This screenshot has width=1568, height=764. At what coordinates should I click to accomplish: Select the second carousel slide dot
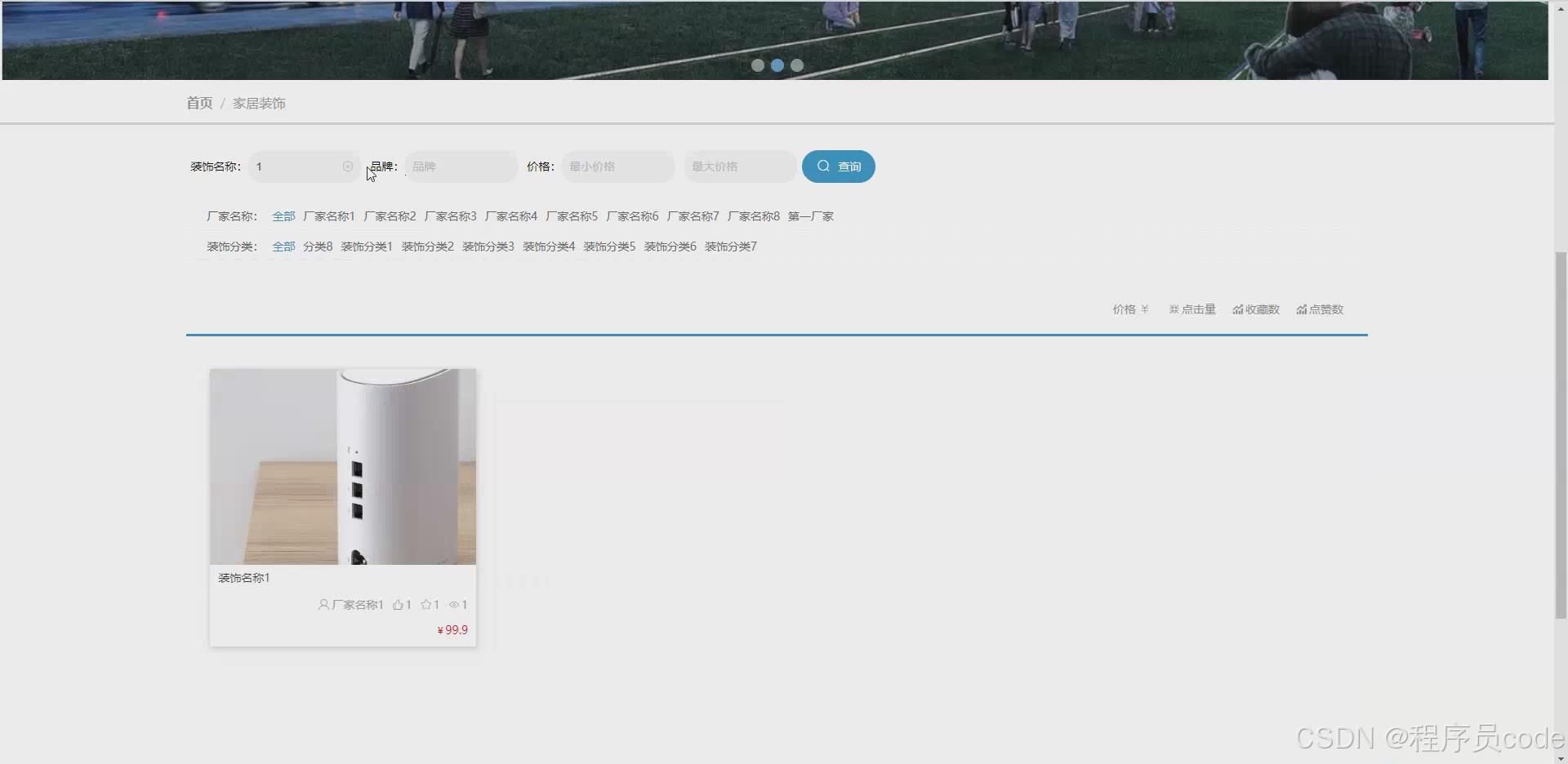pyautogui.click(x=777, y=65)
